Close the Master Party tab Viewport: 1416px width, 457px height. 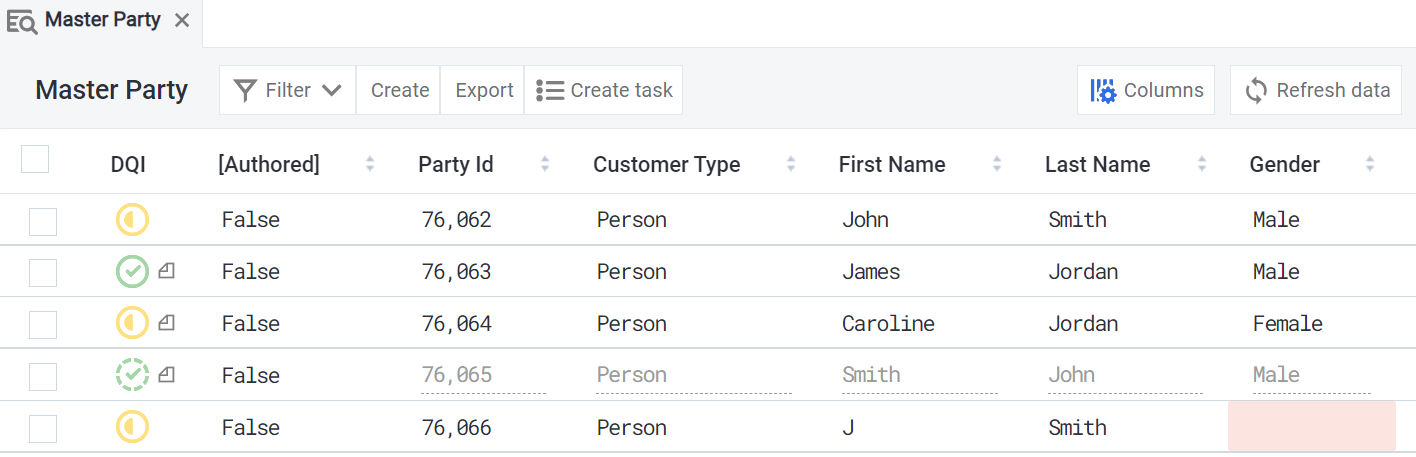pos(182,21)
